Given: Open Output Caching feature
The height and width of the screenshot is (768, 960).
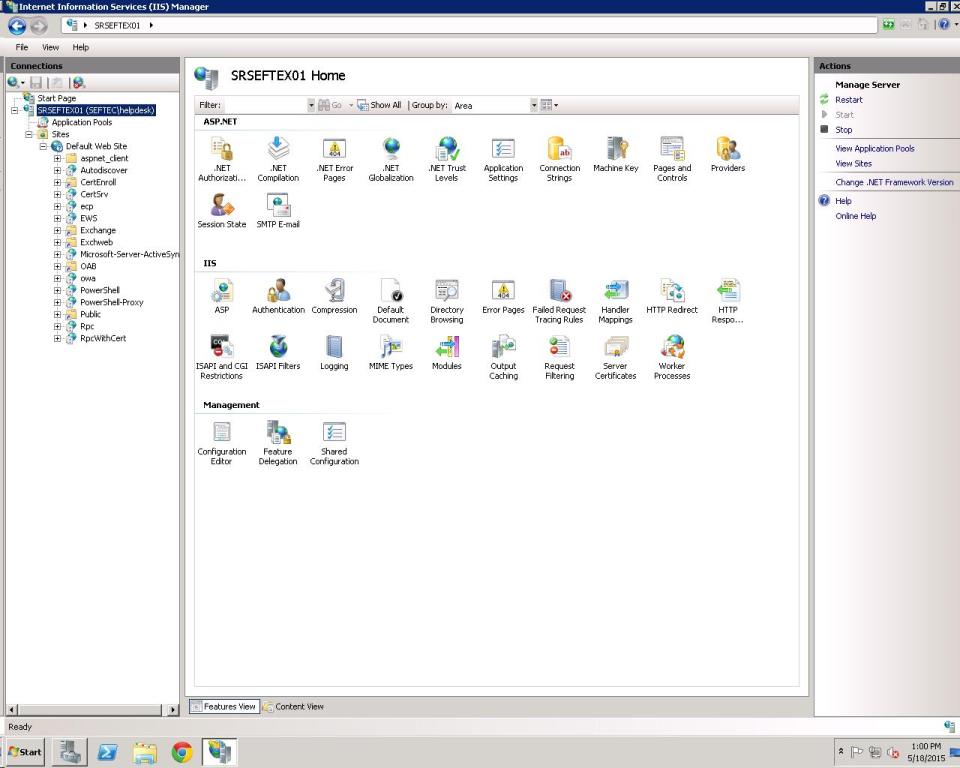Looking at the screenshot, I should 503,357.
